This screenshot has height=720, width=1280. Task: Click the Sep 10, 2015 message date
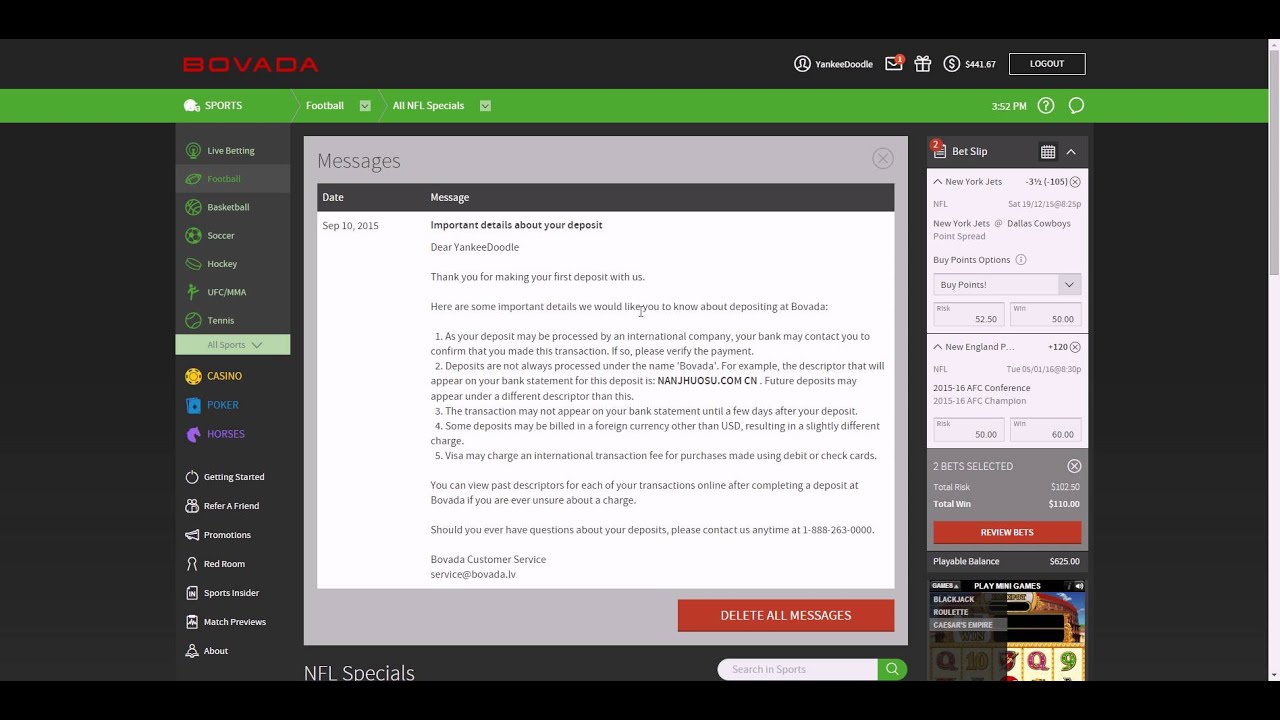(350, 226)
